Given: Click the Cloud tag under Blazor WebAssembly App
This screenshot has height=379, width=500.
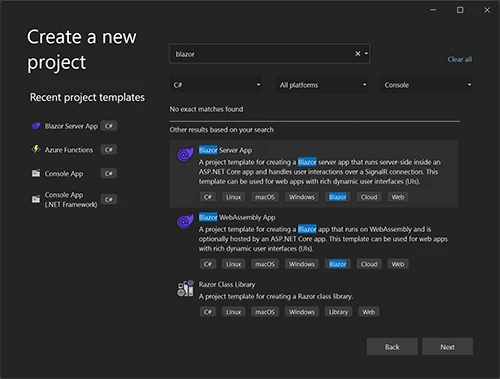Looking at the screenshot, I should coord(369,264).
